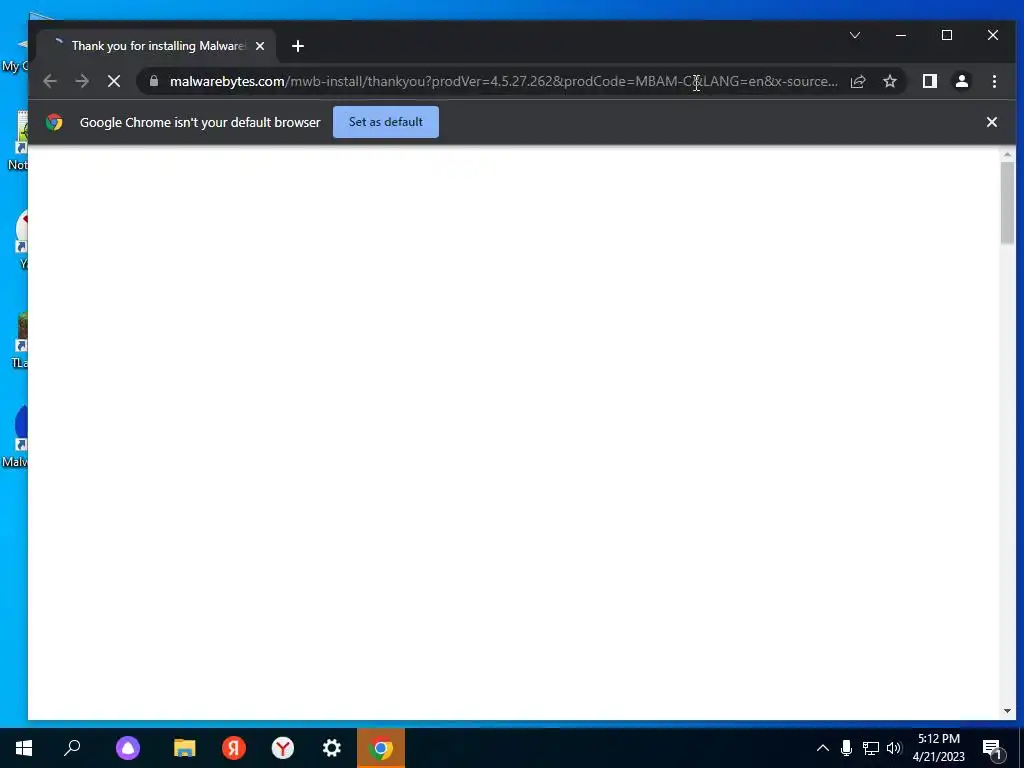1024x768 pixels.
Task: Open the Windows Start menu
Action: pos(24,748)
